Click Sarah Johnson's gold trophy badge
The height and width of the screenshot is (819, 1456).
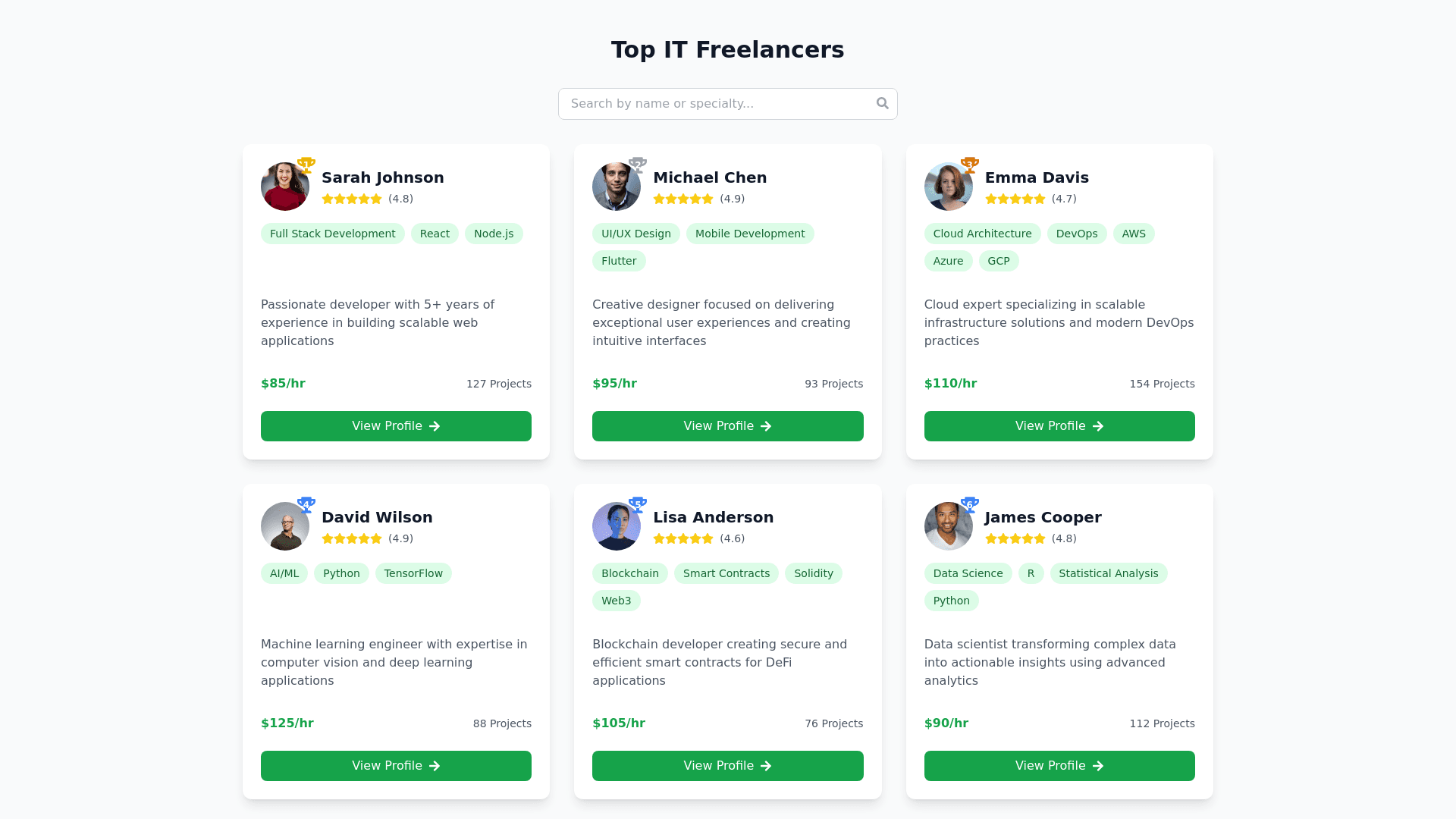click(x=306, y=165)
